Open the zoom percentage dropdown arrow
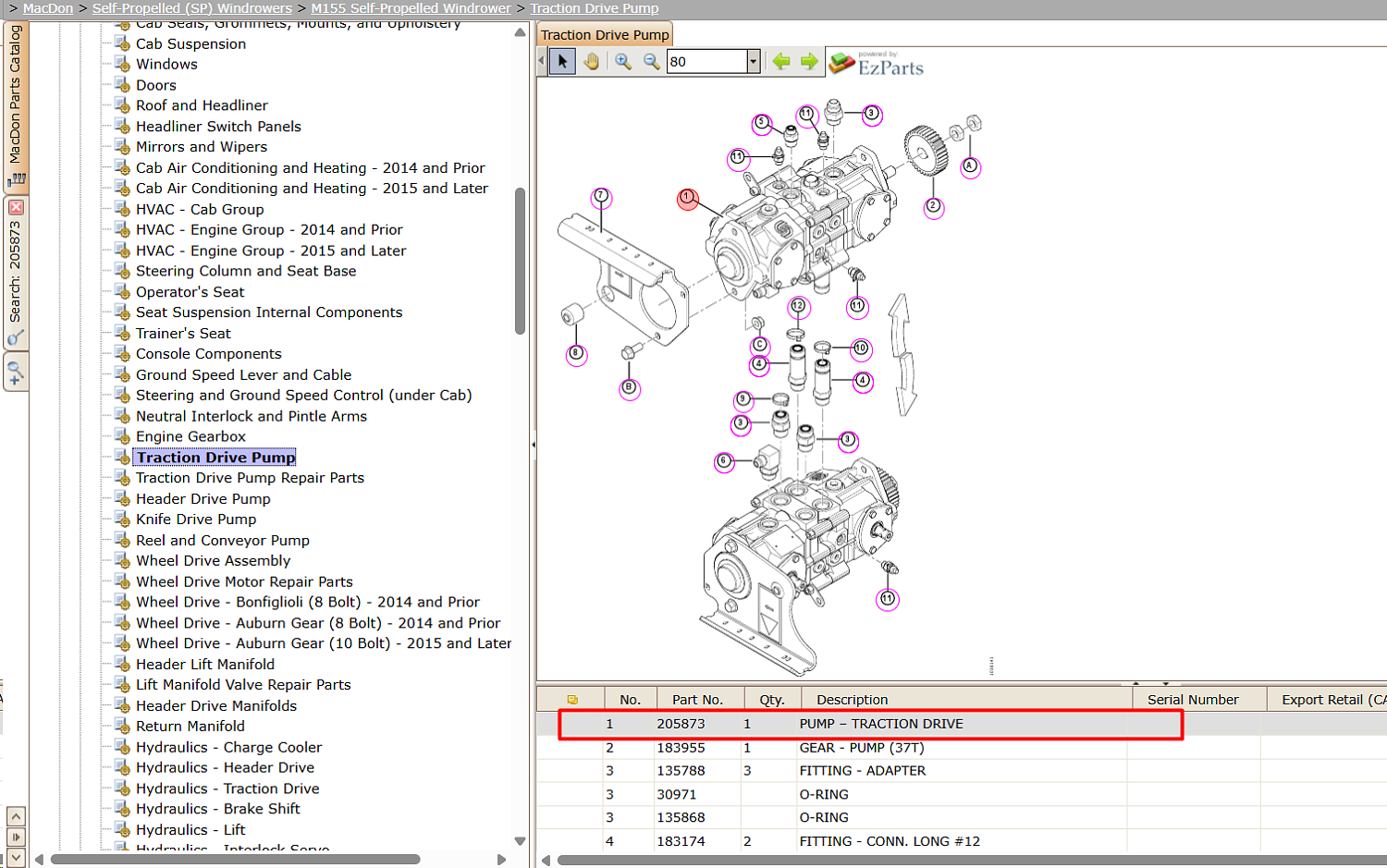 coord(754,62)
